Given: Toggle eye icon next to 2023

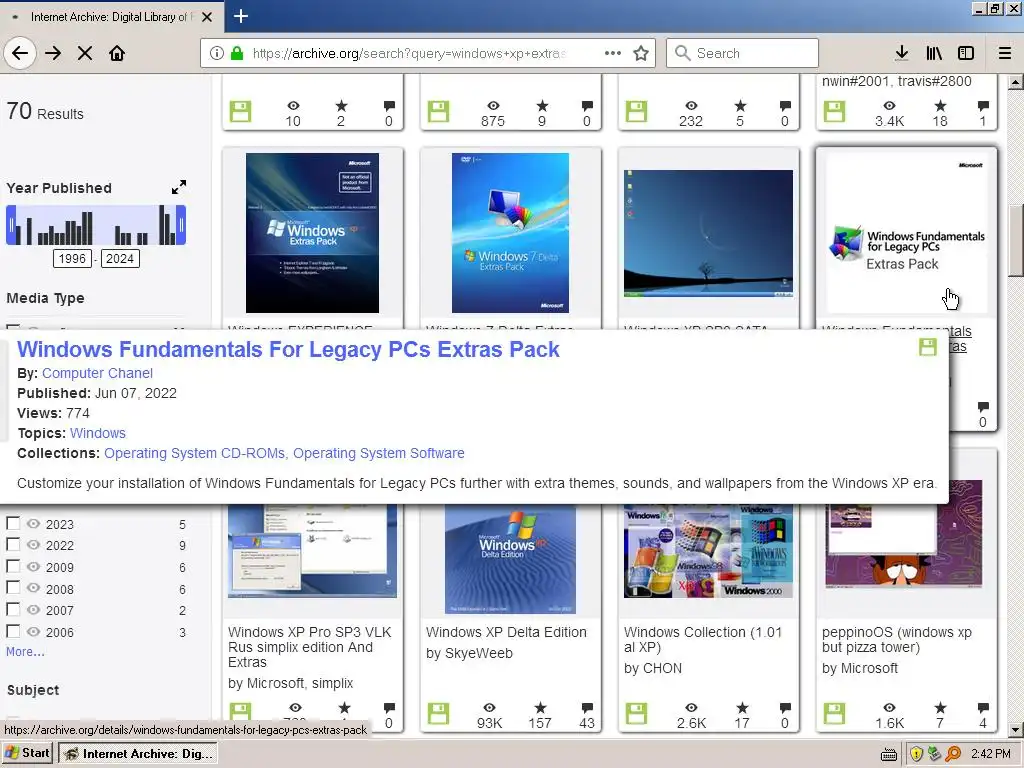Looking at the screenshot, I should coord(33,524).
